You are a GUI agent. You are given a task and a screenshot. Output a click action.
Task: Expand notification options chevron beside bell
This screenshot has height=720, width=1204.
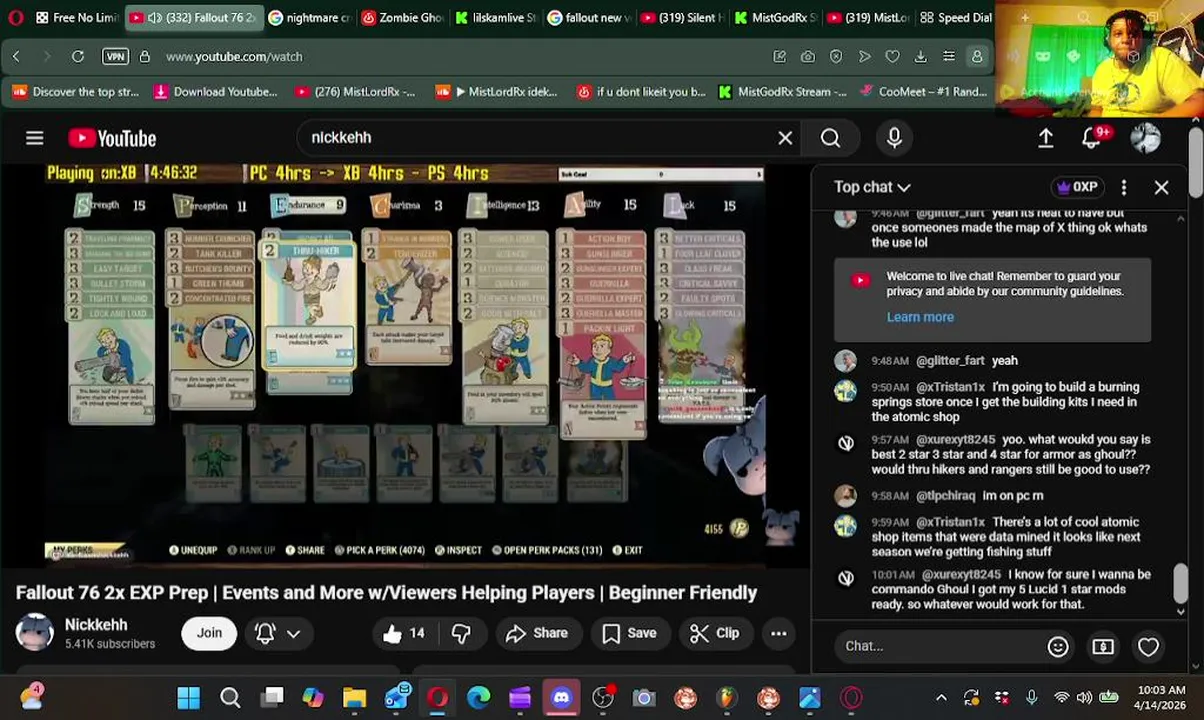click(293, 633)
